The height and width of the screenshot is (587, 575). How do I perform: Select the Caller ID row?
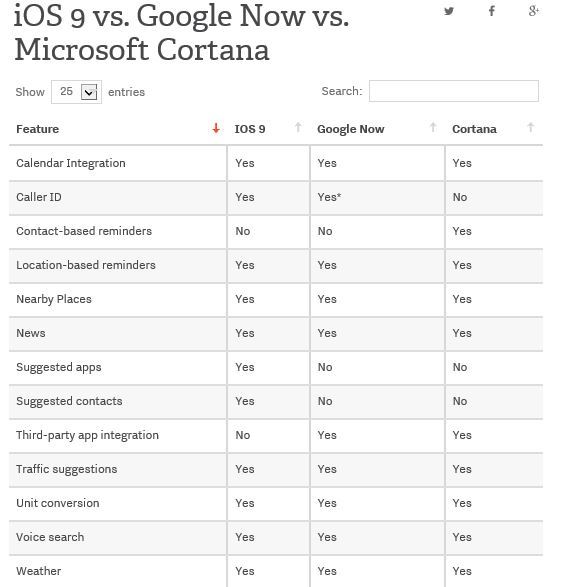point(276,198)
